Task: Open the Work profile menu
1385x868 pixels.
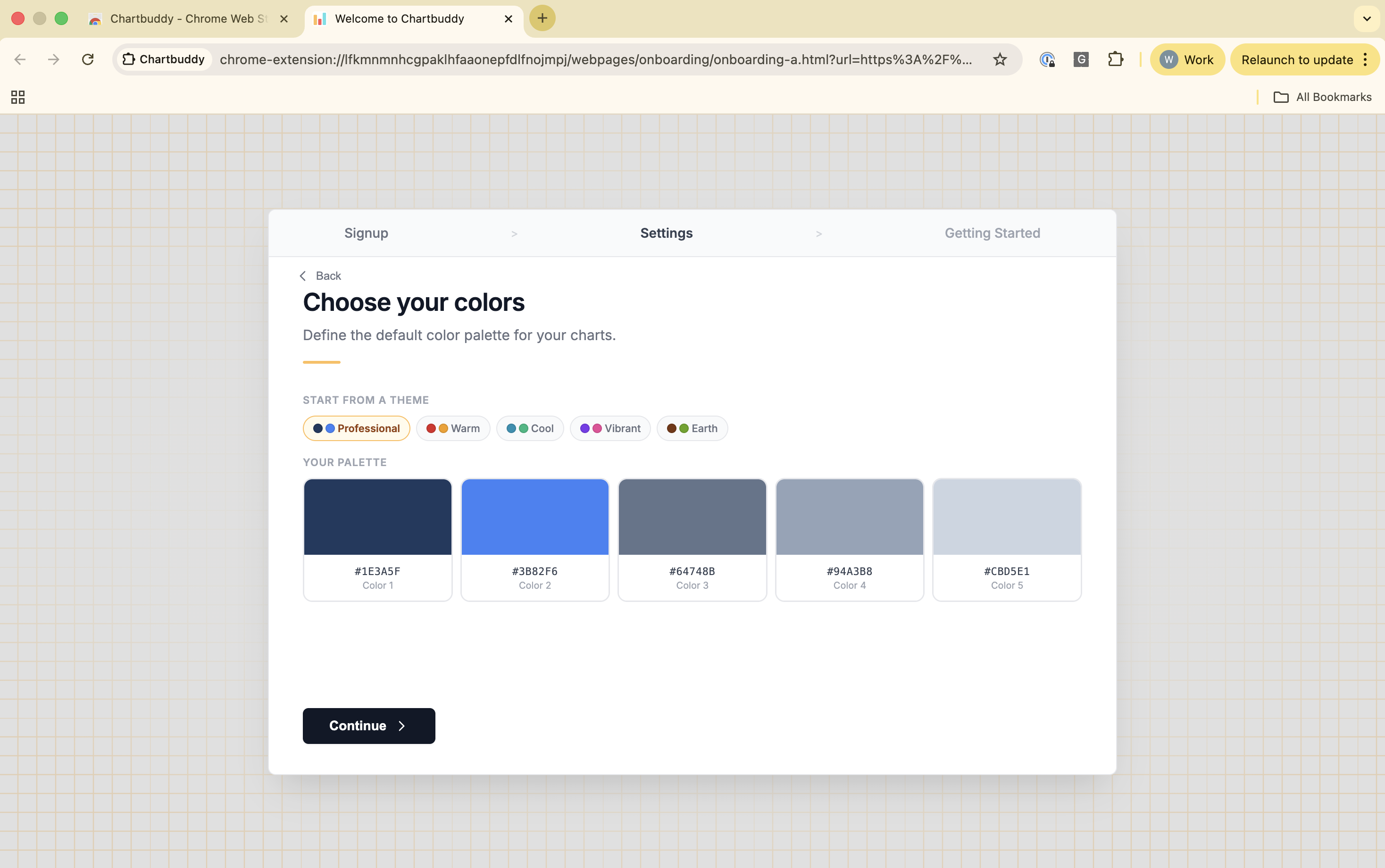Action: [x=1187, y=59]
